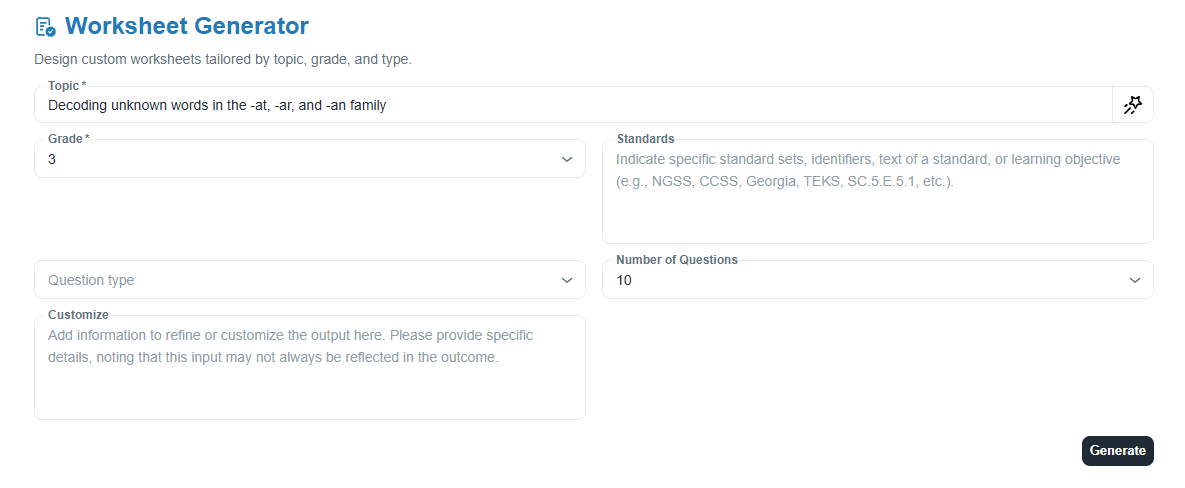Open the Question type dropdown
The width and height of the screenshot is (1185, 488).
[x=300, y=280]
